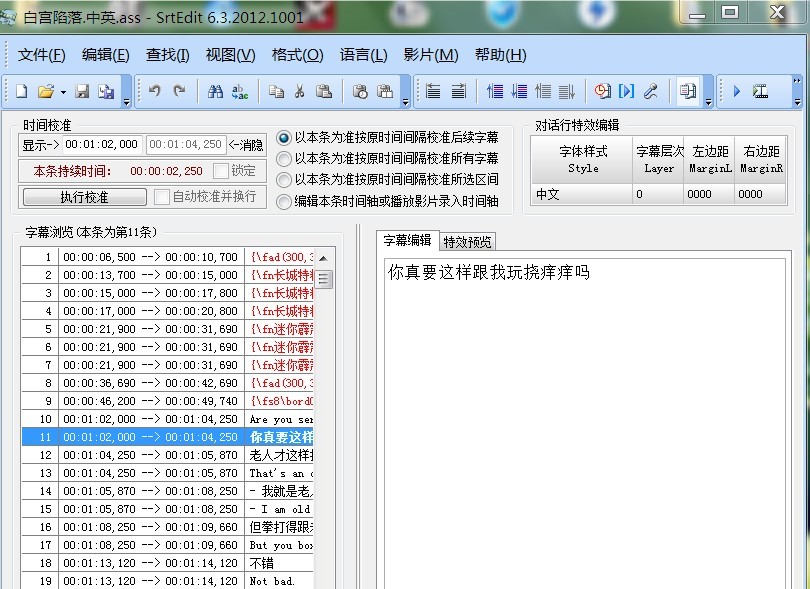Click the New file icon in toolbar
Image resolution: width=810 pixels, height=589 pixels.
click(x=21, y=92)
